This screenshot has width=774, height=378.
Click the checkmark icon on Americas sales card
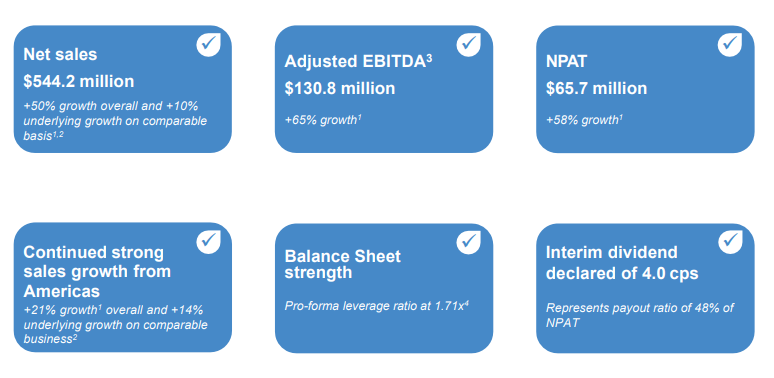pos(208,242)
